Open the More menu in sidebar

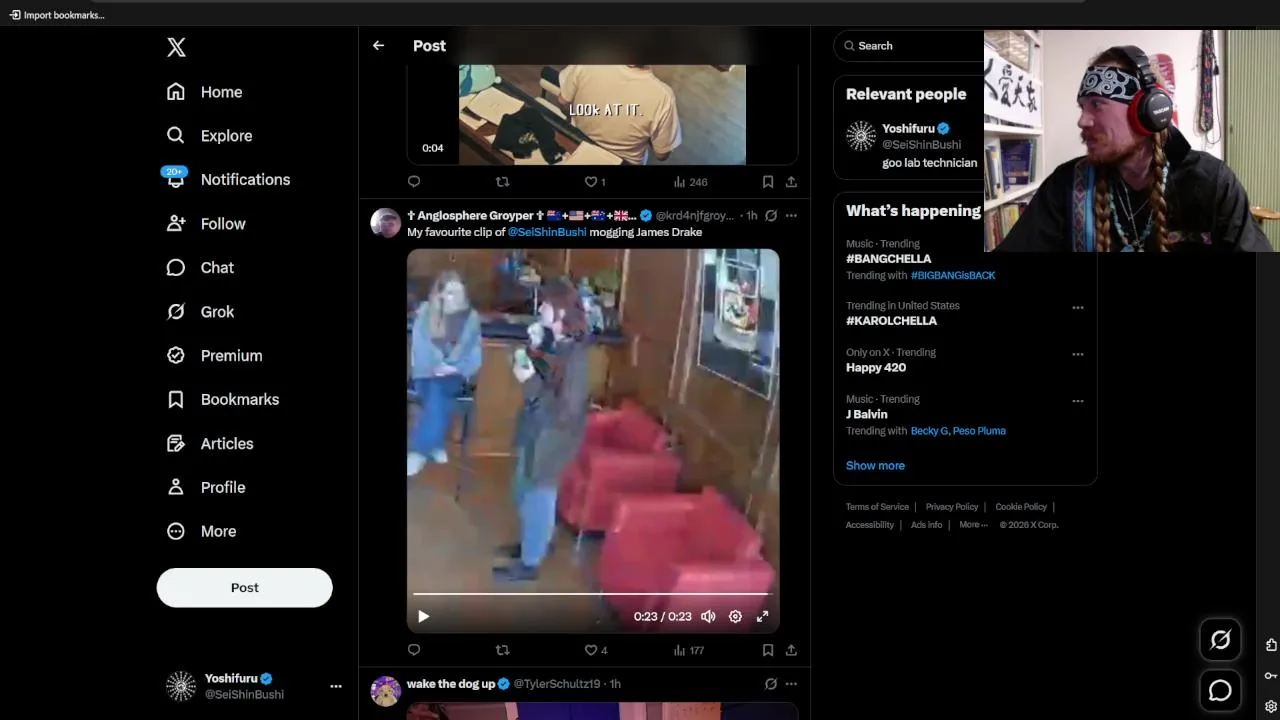click(201, 532)
